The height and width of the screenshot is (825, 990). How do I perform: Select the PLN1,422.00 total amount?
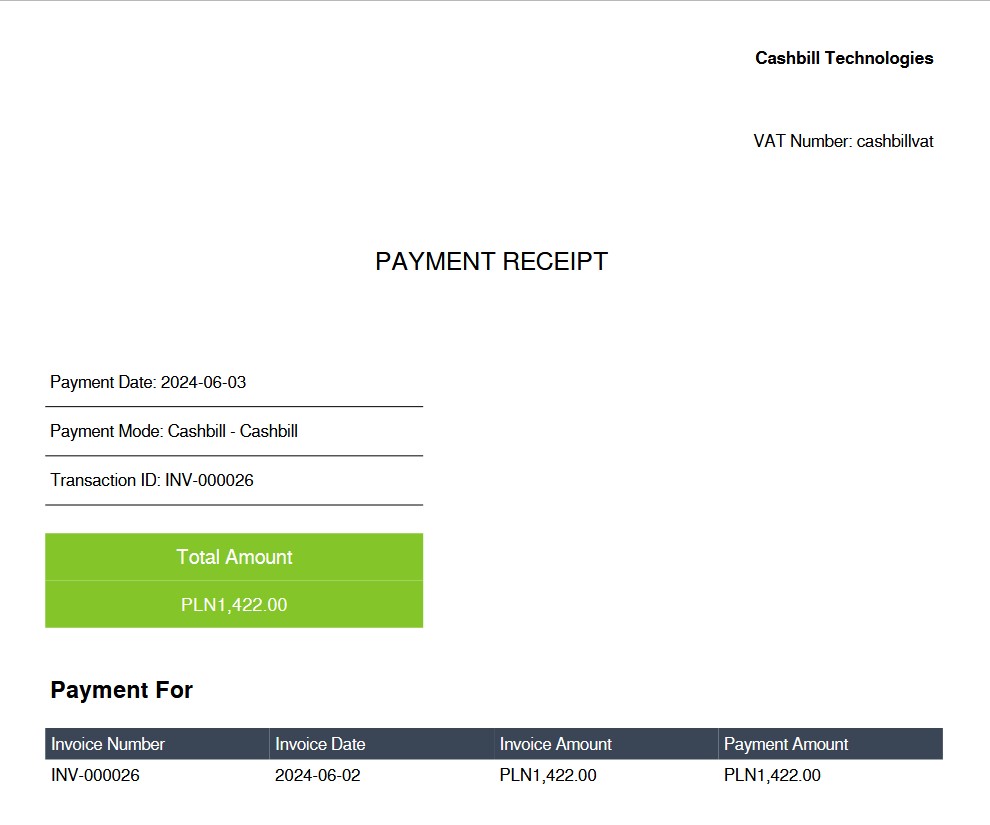(233, 605)
